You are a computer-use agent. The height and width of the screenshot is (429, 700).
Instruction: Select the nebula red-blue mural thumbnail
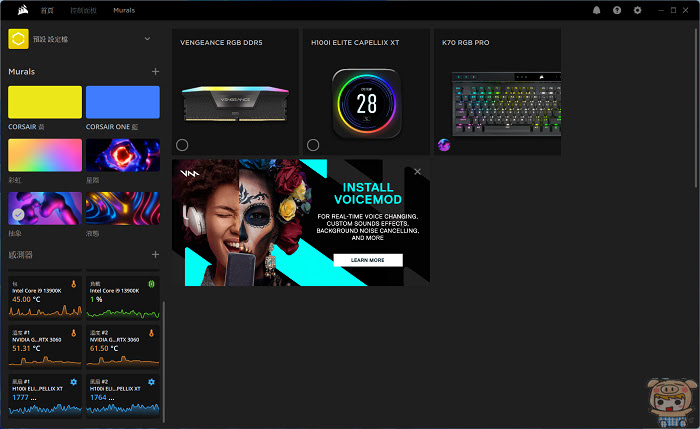123,155
